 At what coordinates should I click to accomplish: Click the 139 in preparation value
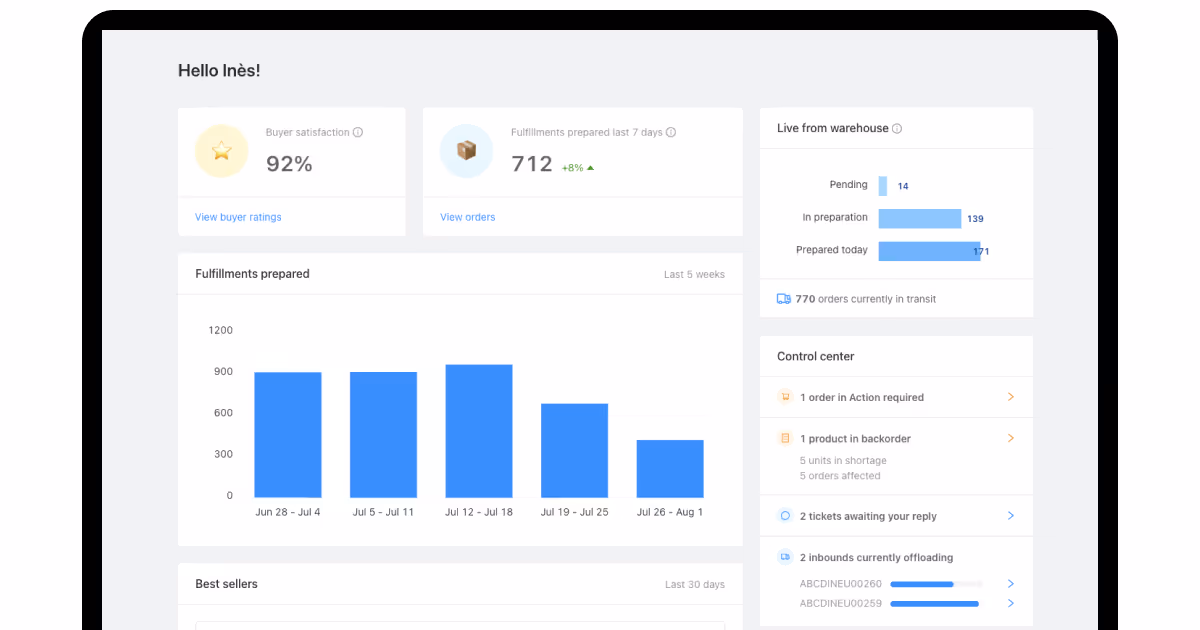tap(975, 219)
